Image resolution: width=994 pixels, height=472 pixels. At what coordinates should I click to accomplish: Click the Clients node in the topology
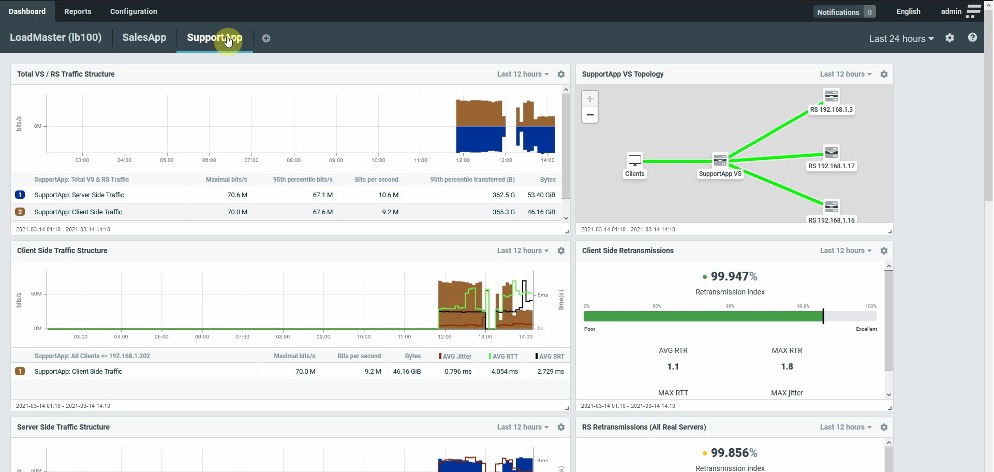point(634,160)
